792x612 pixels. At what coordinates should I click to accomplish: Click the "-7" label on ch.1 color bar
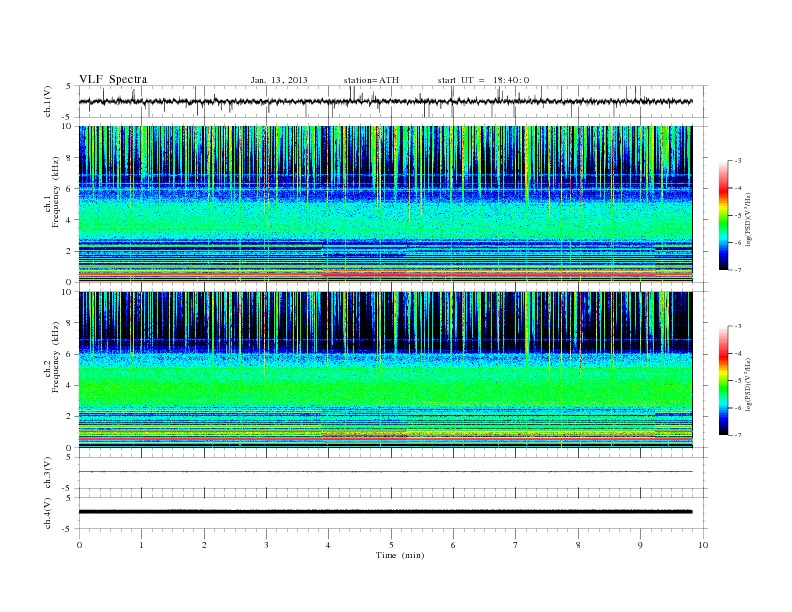[x=737, y=270]
